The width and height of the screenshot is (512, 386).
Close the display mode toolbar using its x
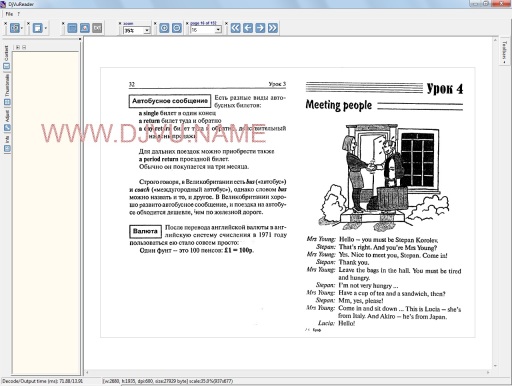point(63,23)
